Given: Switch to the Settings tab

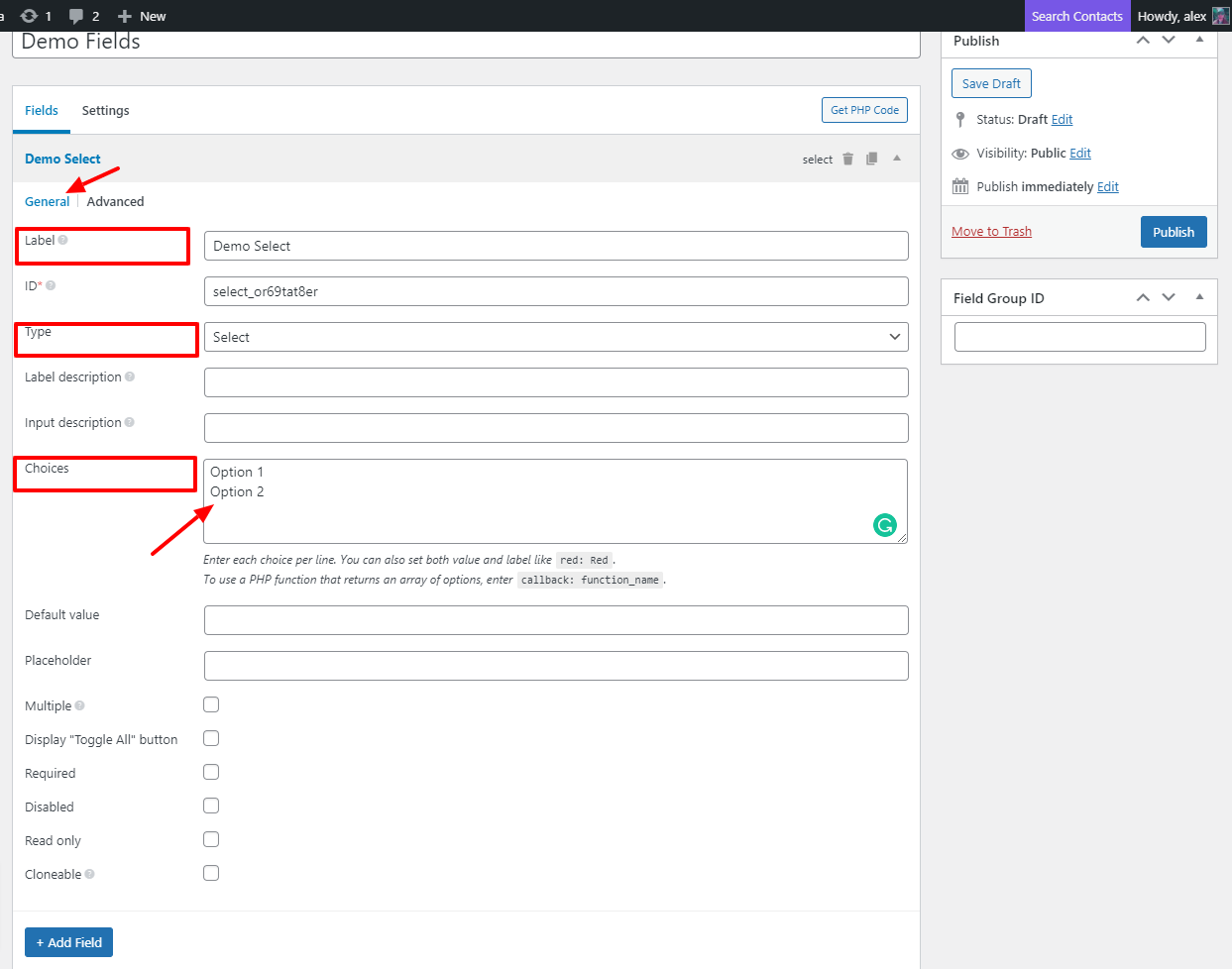Looking at the screenshot, I should pos(105,111).
